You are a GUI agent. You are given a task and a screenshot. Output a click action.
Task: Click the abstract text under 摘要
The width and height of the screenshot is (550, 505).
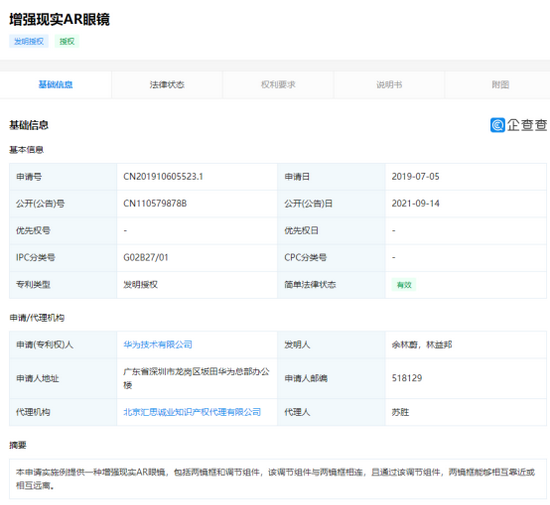coord(275,479)
